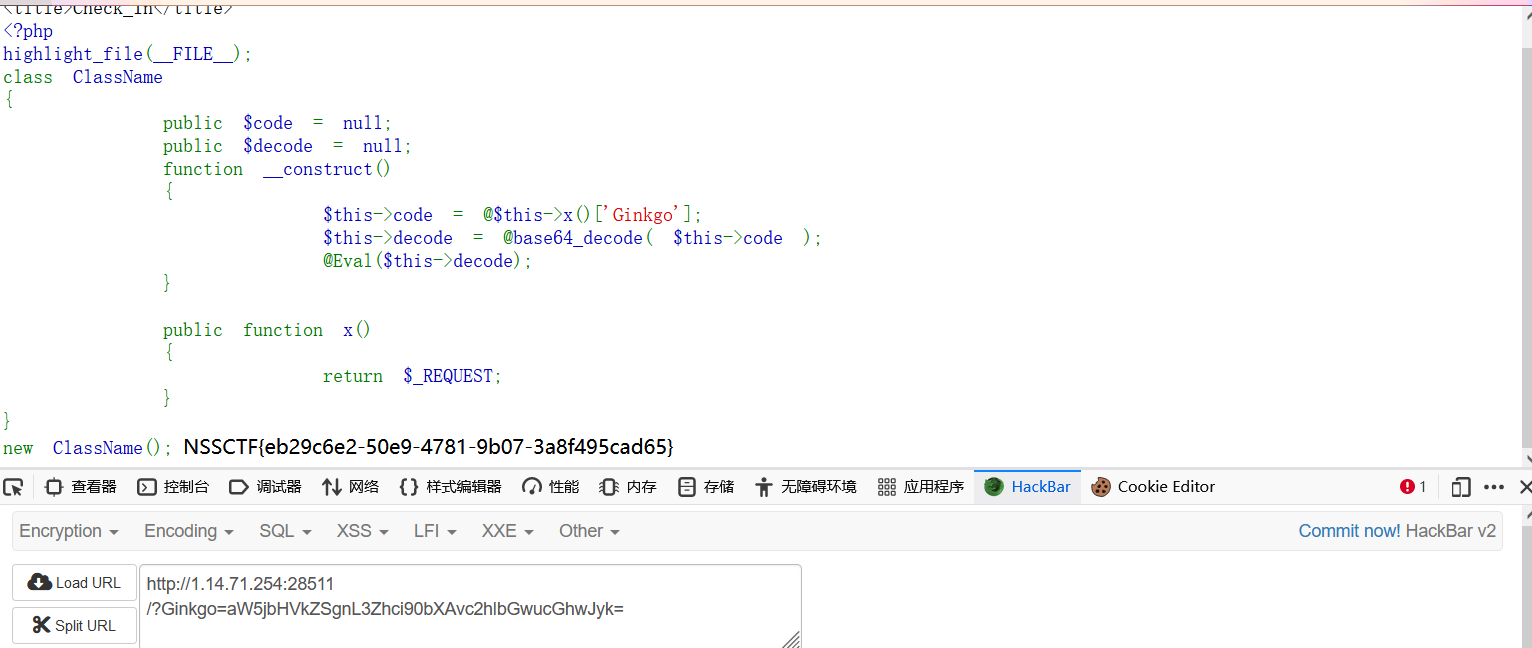The image size is (1532, 648).
Task: Click the '<?php' opening tag text
Action: tap(28, 31)
